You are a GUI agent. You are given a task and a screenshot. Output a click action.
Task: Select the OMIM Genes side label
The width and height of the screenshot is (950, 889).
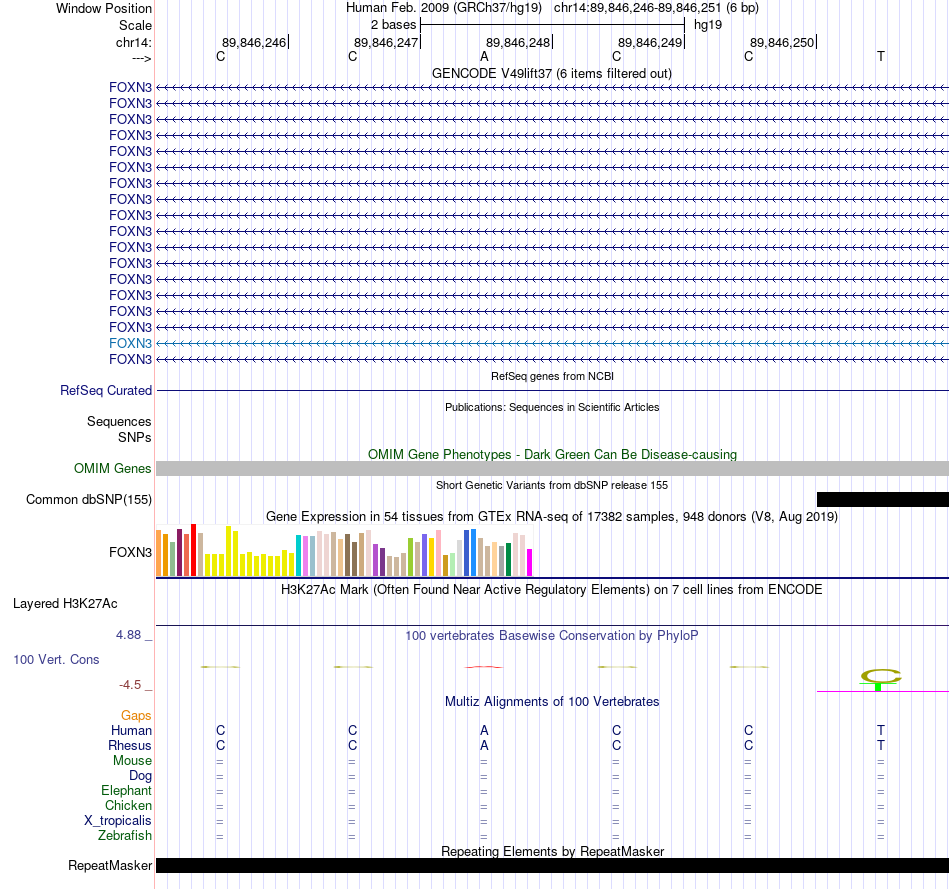click(x=113, y=468)
